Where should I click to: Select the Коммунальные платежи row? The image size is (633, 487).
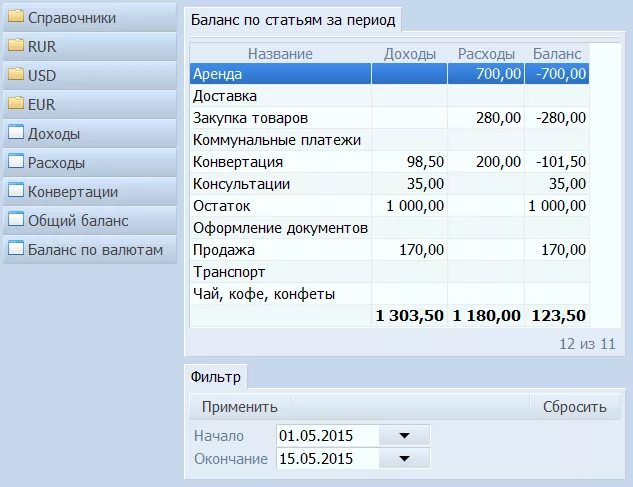389,140
